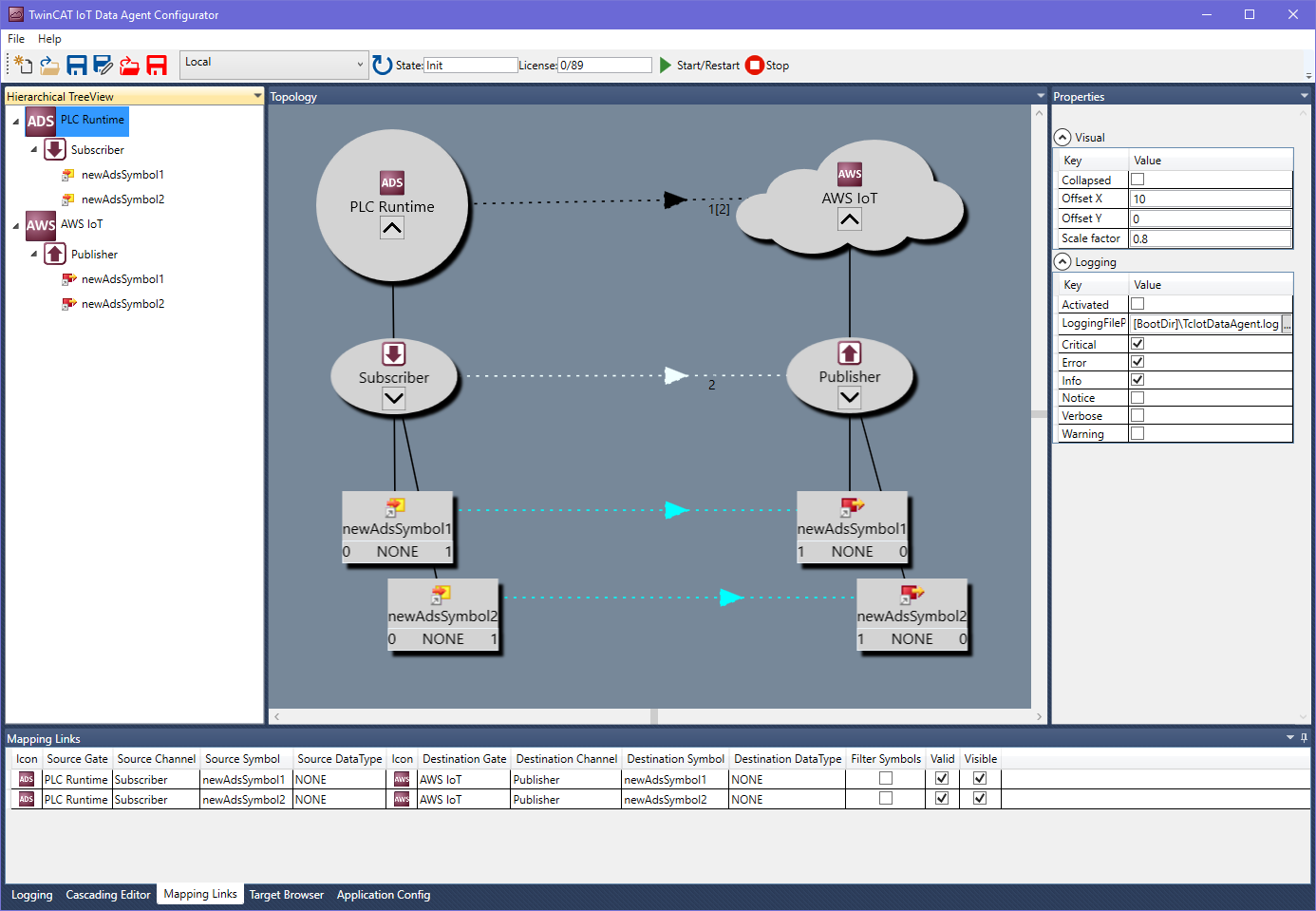The image size is (1316, 911).
Task: Collapse AWS IoT cloud node chevron
Action: [850, 219]
